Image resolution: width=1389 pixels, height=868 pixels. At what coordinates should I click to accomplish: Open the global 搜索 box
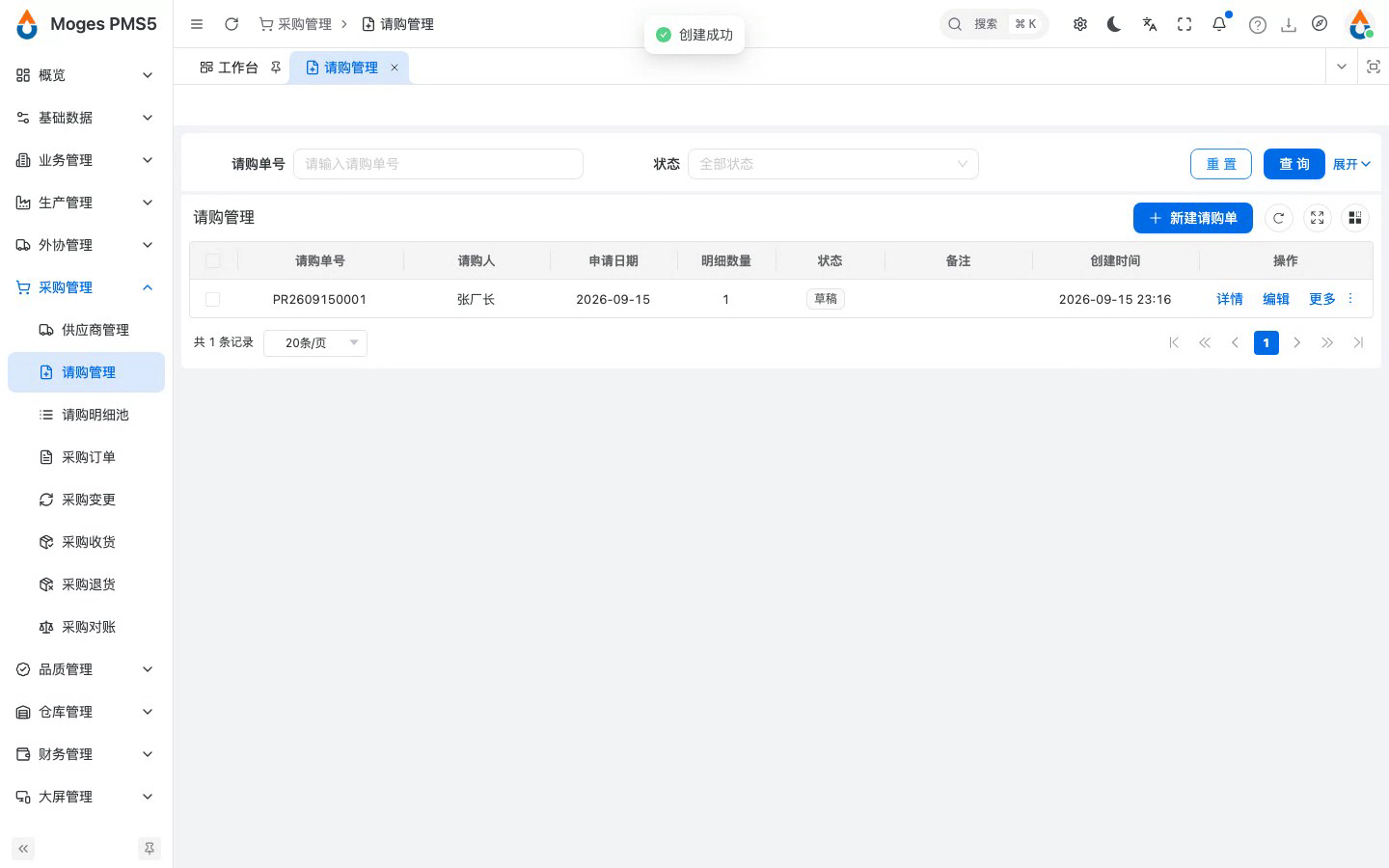994,24
